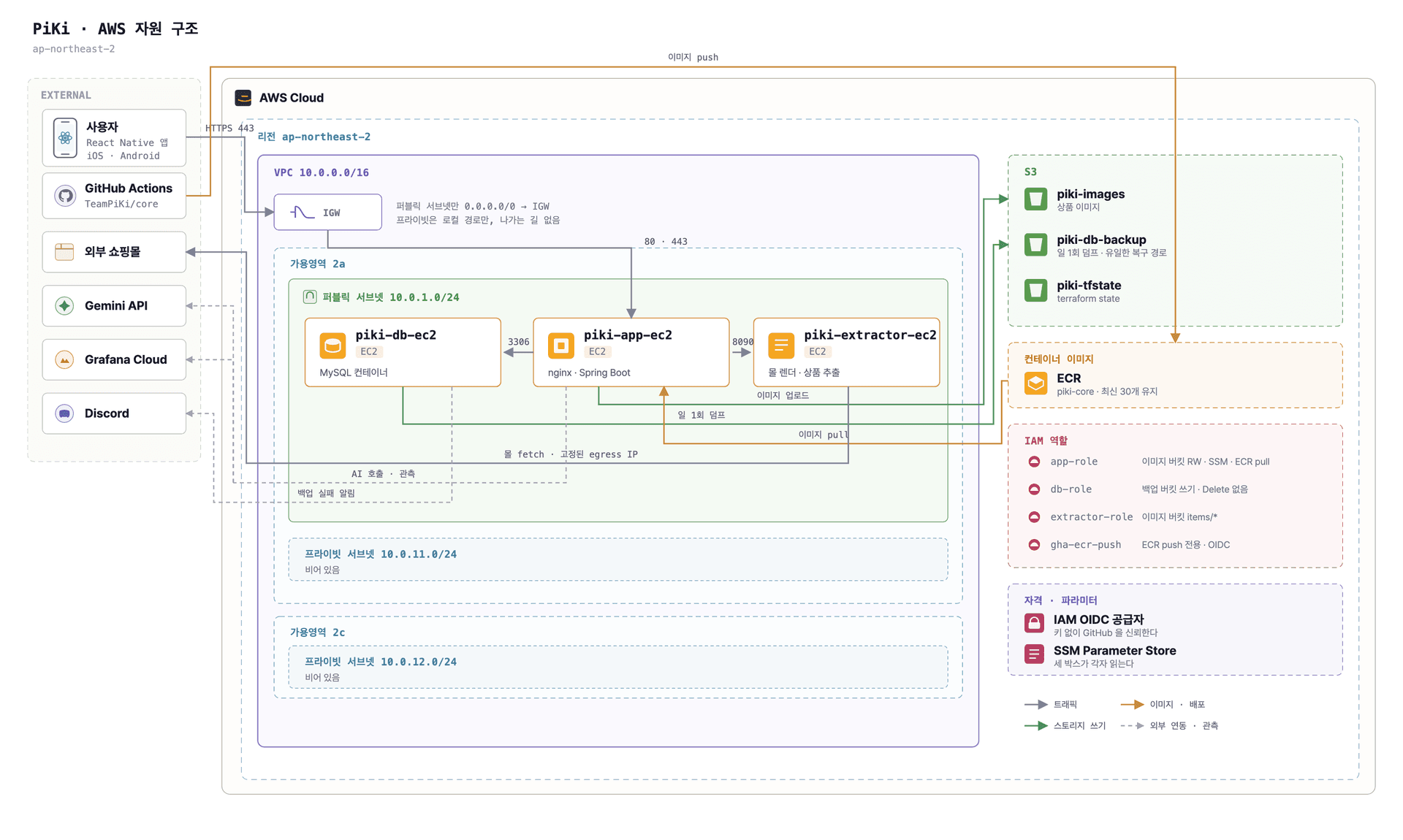Click the '가용영역 2a' zone label
1403x840 pixels.
point(318,264)
